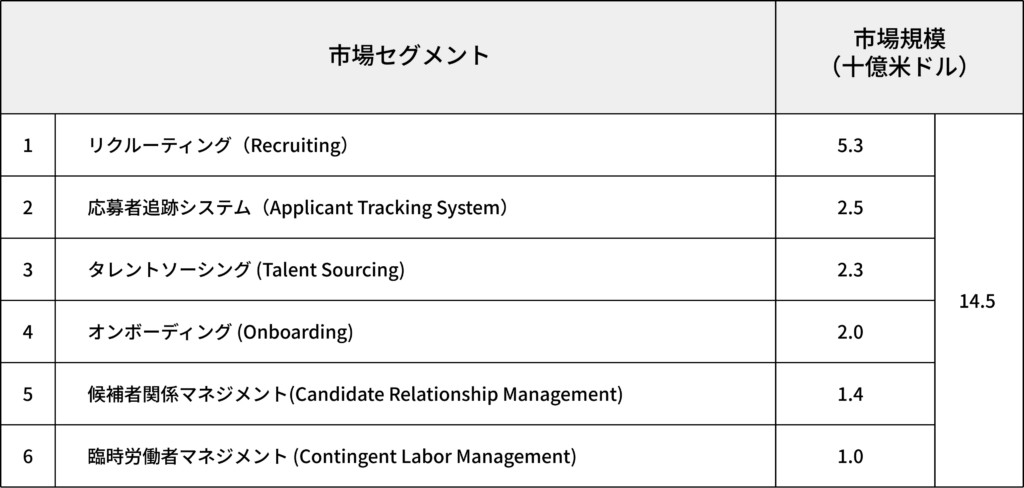Select the Applicant Tracking System segment cell
Viewport: 1024px width, 488px height.
[x=298, y=208]
